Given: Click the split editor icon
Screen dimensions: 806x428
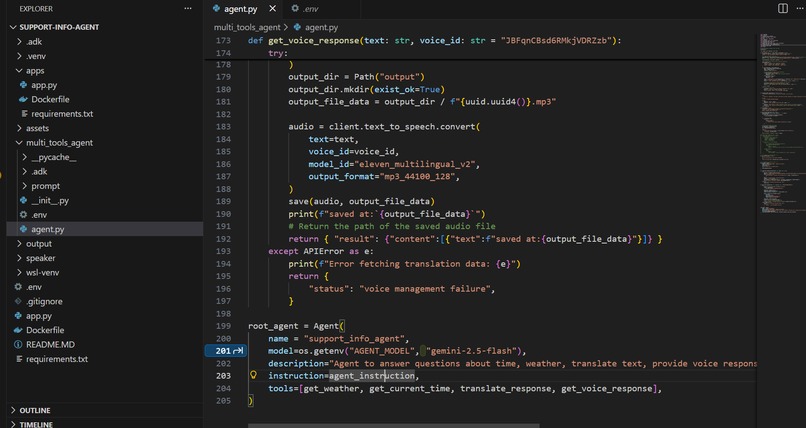Looking at the screenshot, I should coord(782,8).
